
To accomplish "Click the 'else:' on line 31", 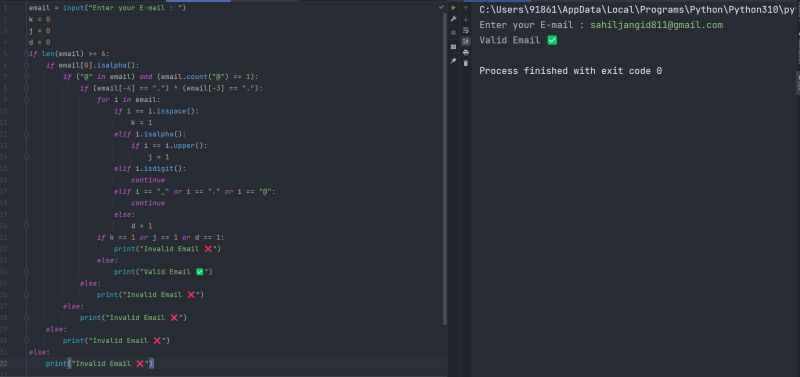I will click(x=39, y=352).
